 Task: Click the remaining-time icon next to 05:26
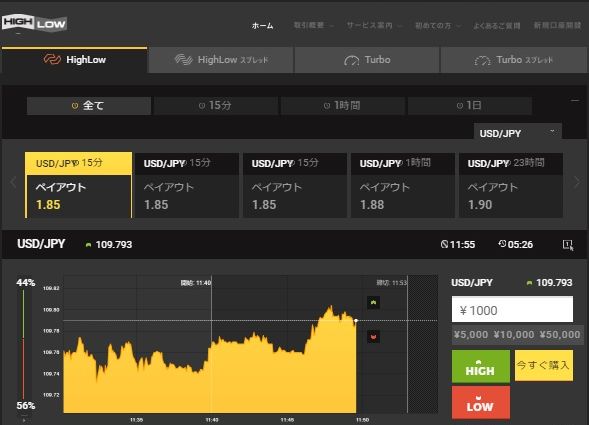click(x=502, y=244)
